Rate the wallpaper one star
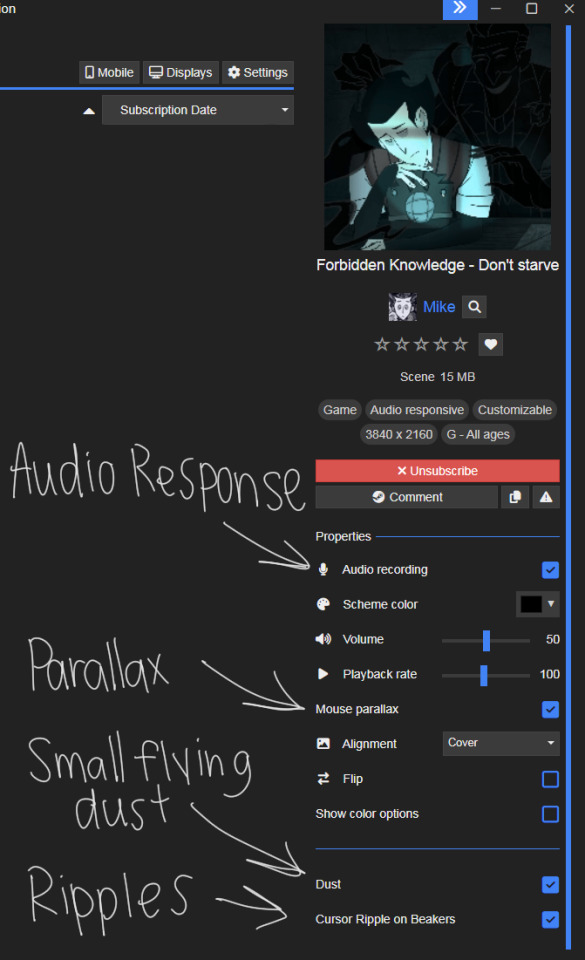Image resolution: width=585 pixels, height=960 pixels. coord(382,344)
